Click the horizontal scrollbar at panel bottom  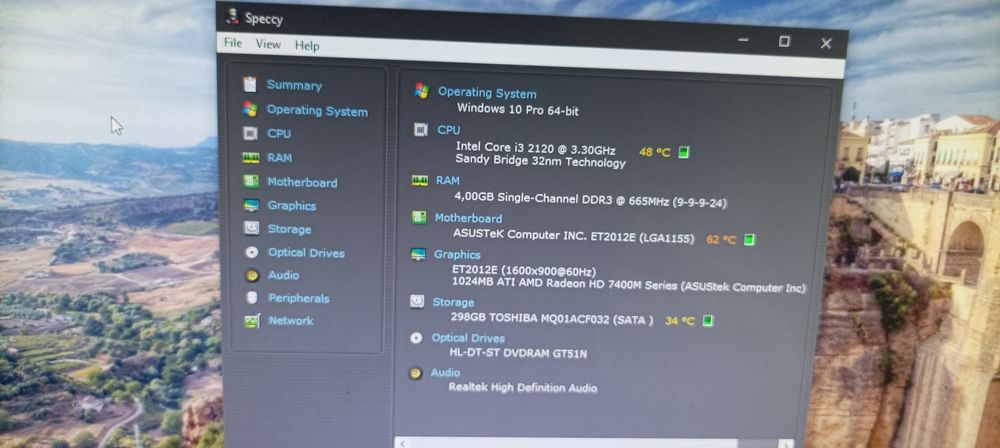click(594, 443)
